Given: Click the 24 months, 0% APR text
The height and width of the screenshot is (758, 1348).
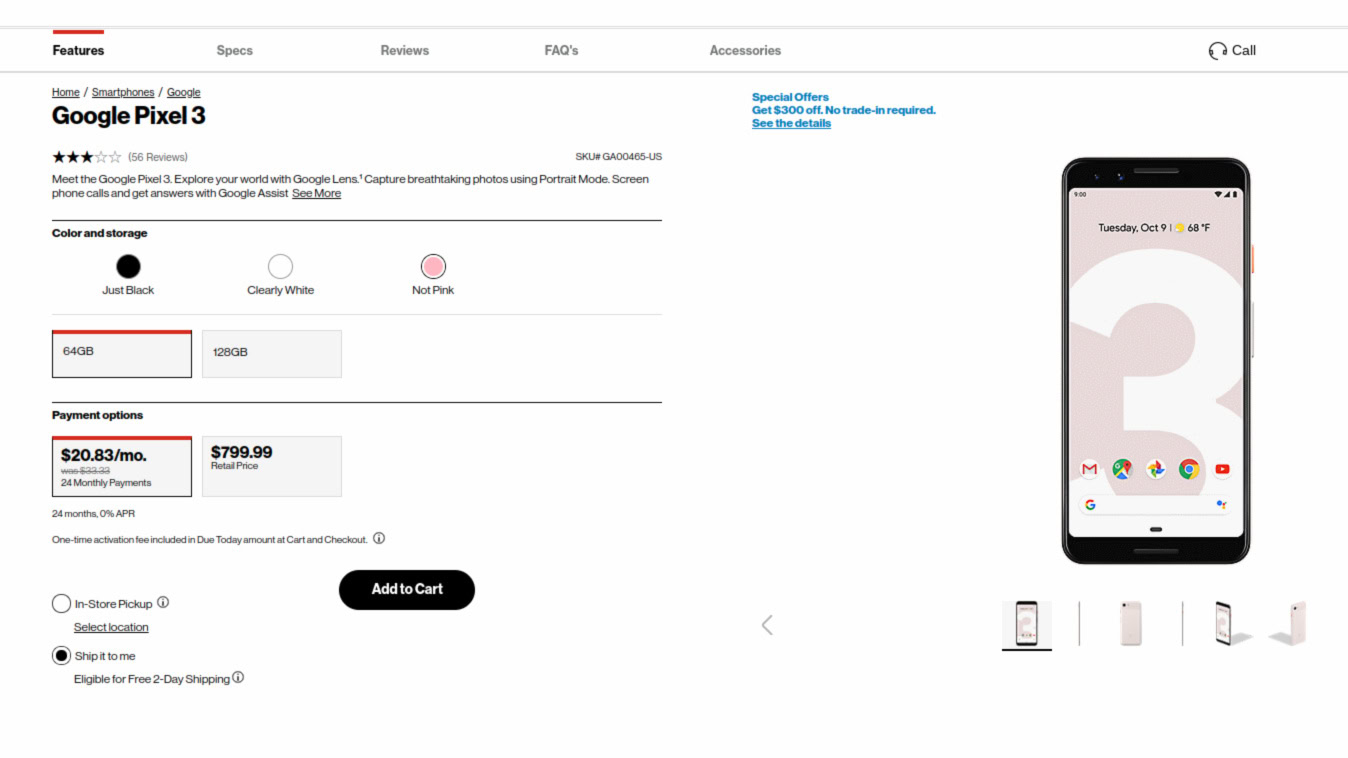Looking at the screenshot, I should (x=93, y=513).
